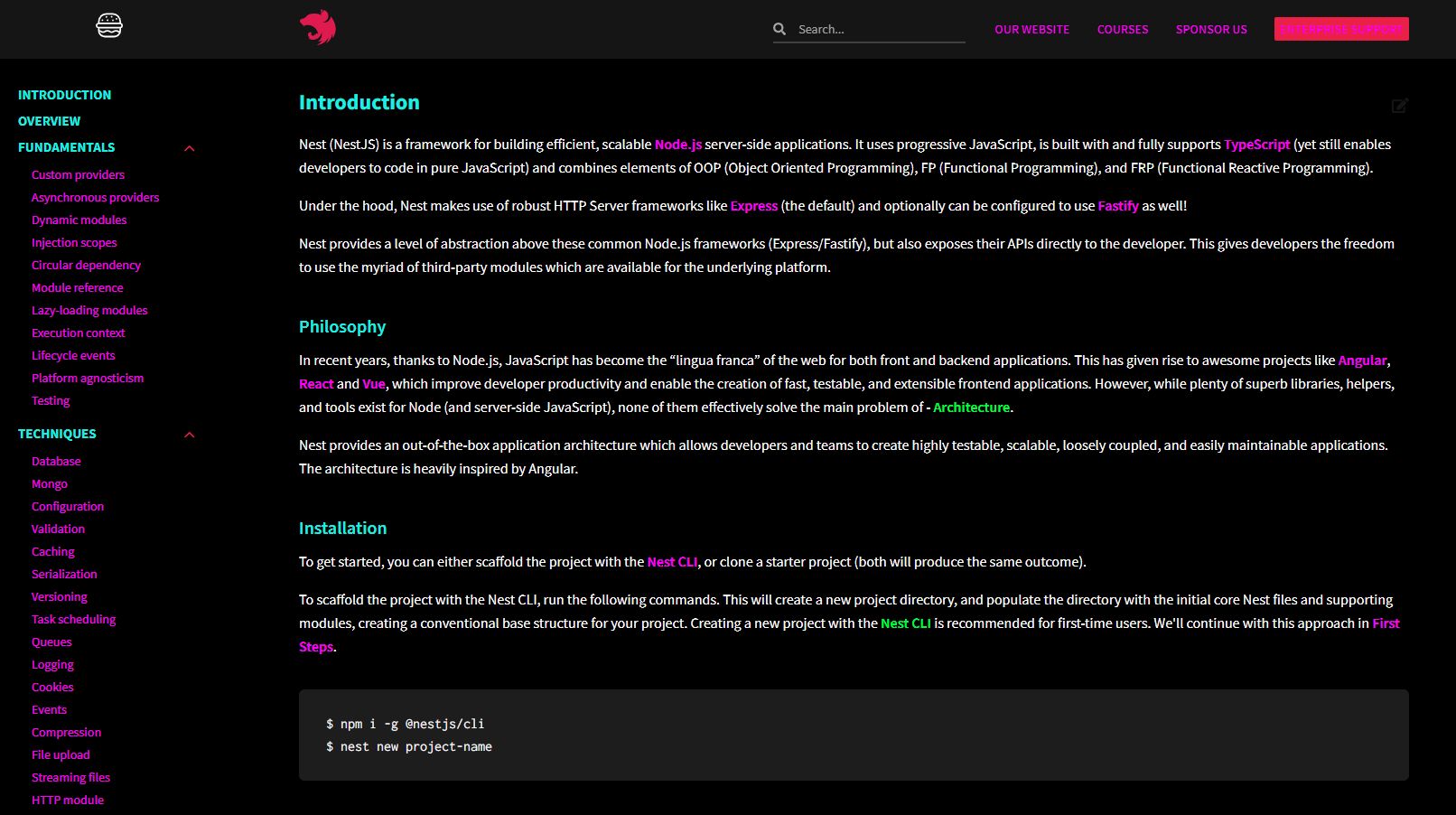Select Overview in the sidebar

coord(50,121)
